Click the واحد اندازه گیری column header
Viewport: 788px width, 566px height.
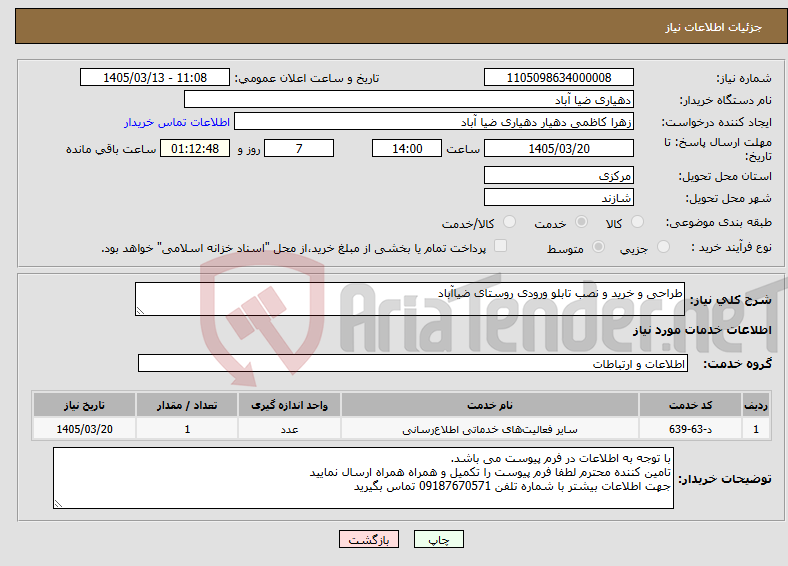289,405
